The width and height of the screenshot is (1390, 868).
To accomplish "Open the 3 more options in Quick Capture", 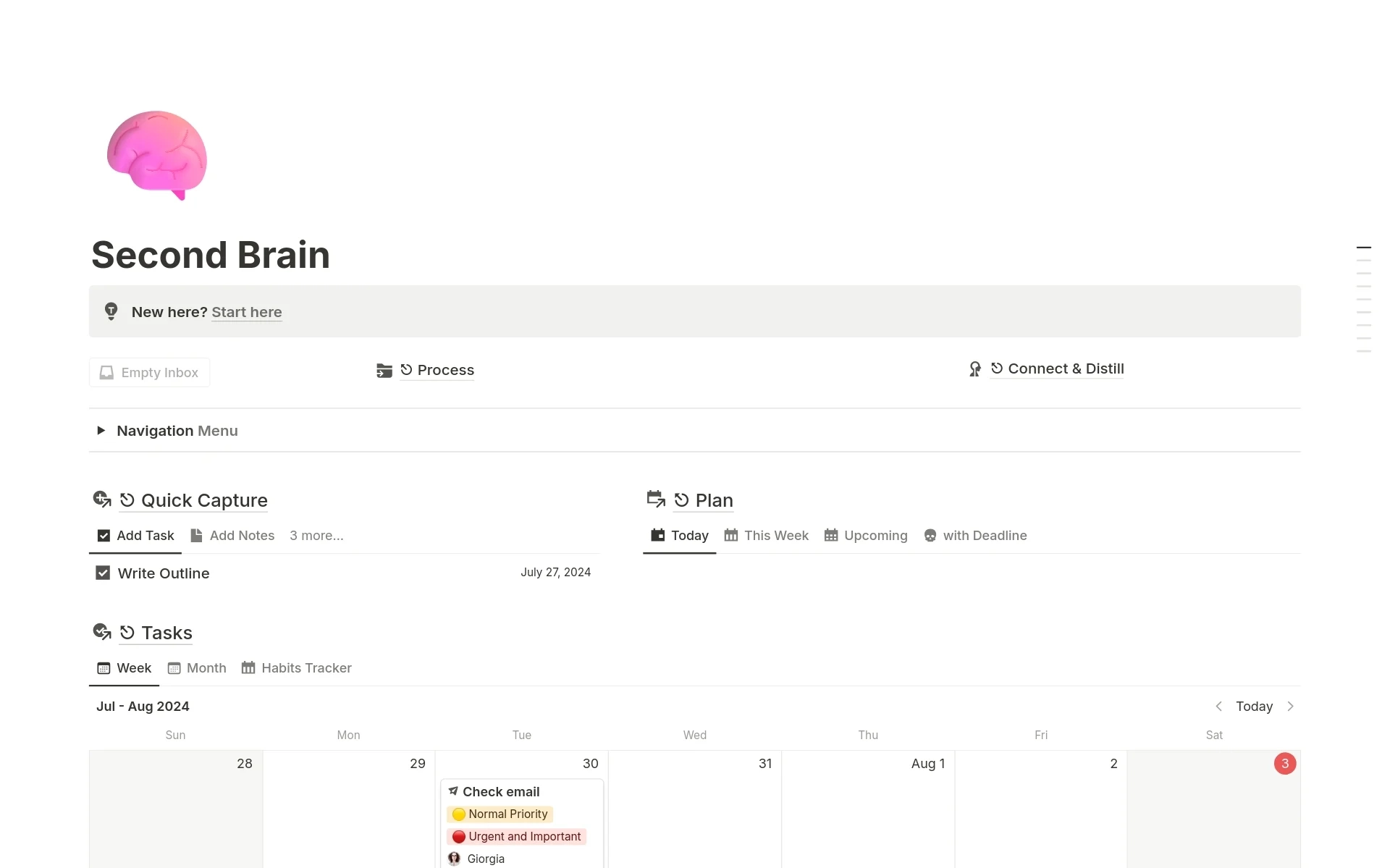I will click(x=316, y=535).
